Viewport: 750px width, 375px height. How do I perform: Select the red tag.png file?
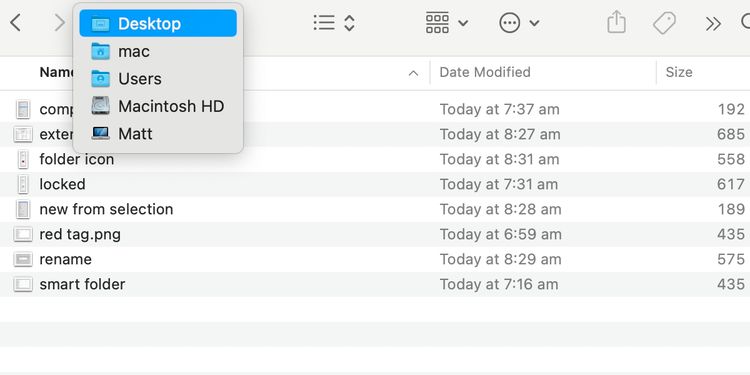coord(80,234)
